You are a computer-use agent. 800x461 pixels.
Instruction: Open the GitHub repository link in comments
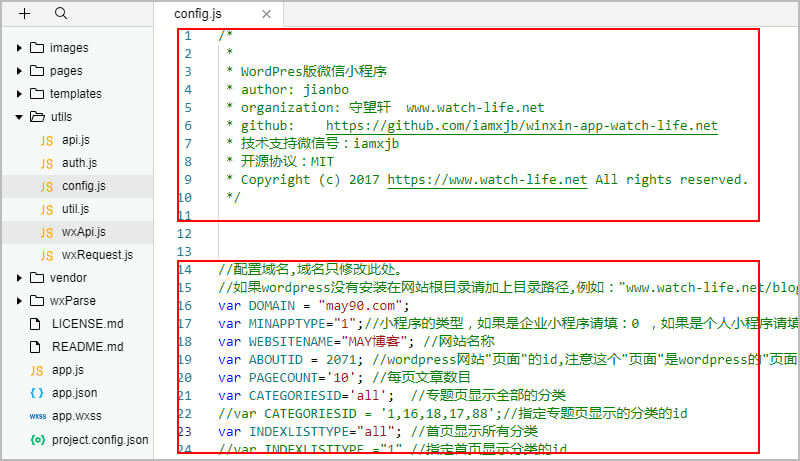(521, 126)
